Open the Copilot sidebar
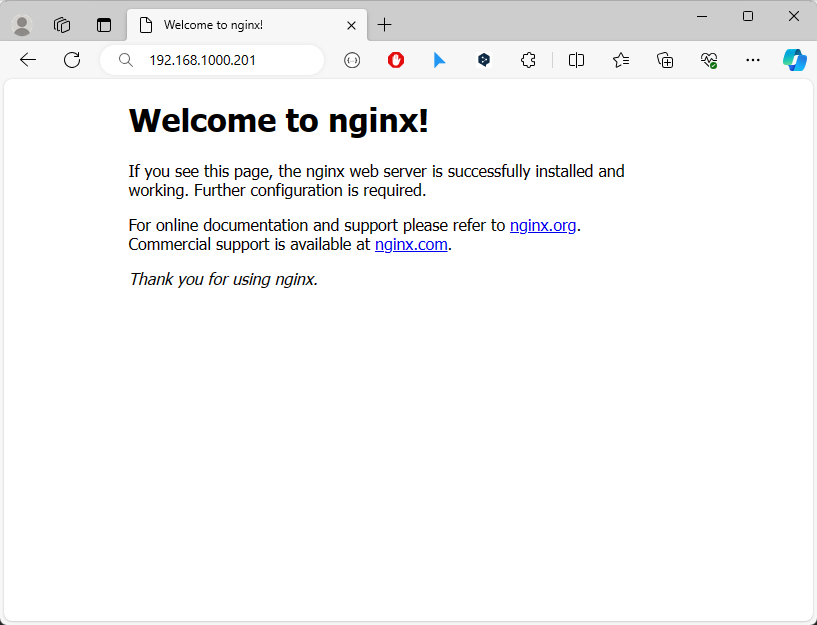 coord(795,60)
